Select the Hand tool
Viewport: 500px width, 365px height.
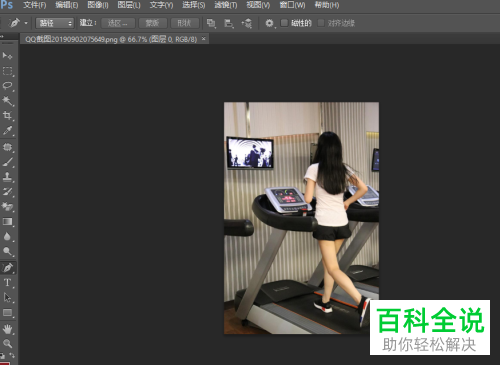click(x=7, y=329)
